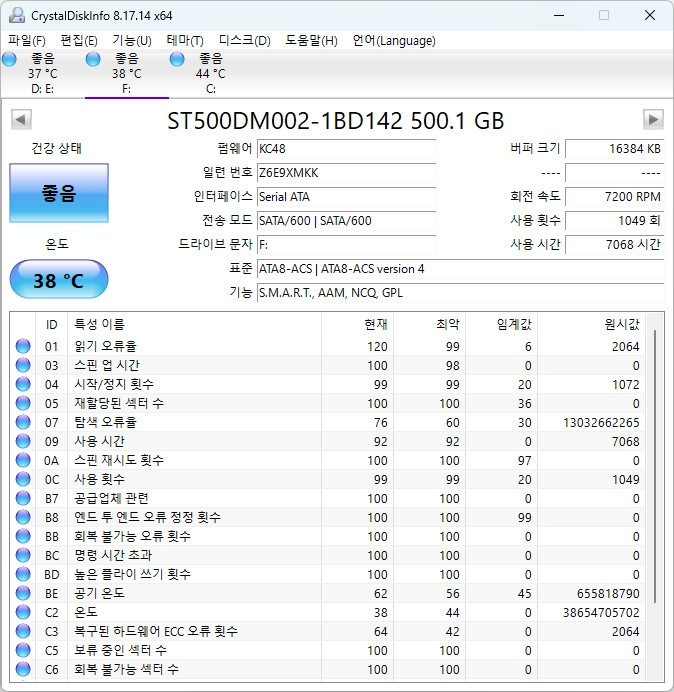Switch to 44 °C C: disk tab
The width and height of the screenshot is (674, 692).
click(211, 73)
